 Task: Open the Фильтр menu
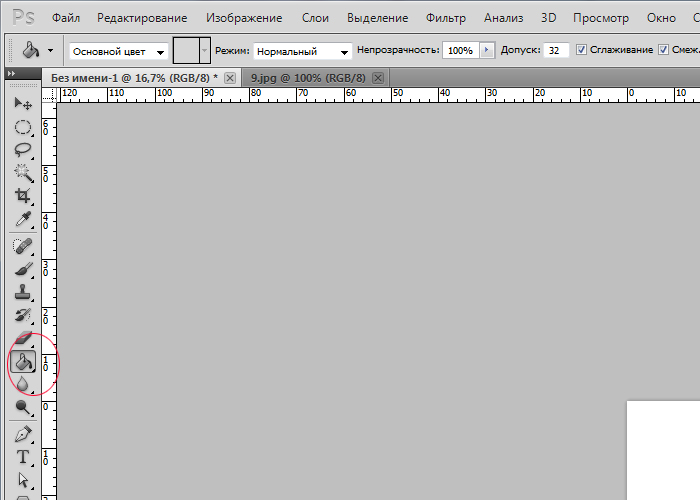pos(446,18)
